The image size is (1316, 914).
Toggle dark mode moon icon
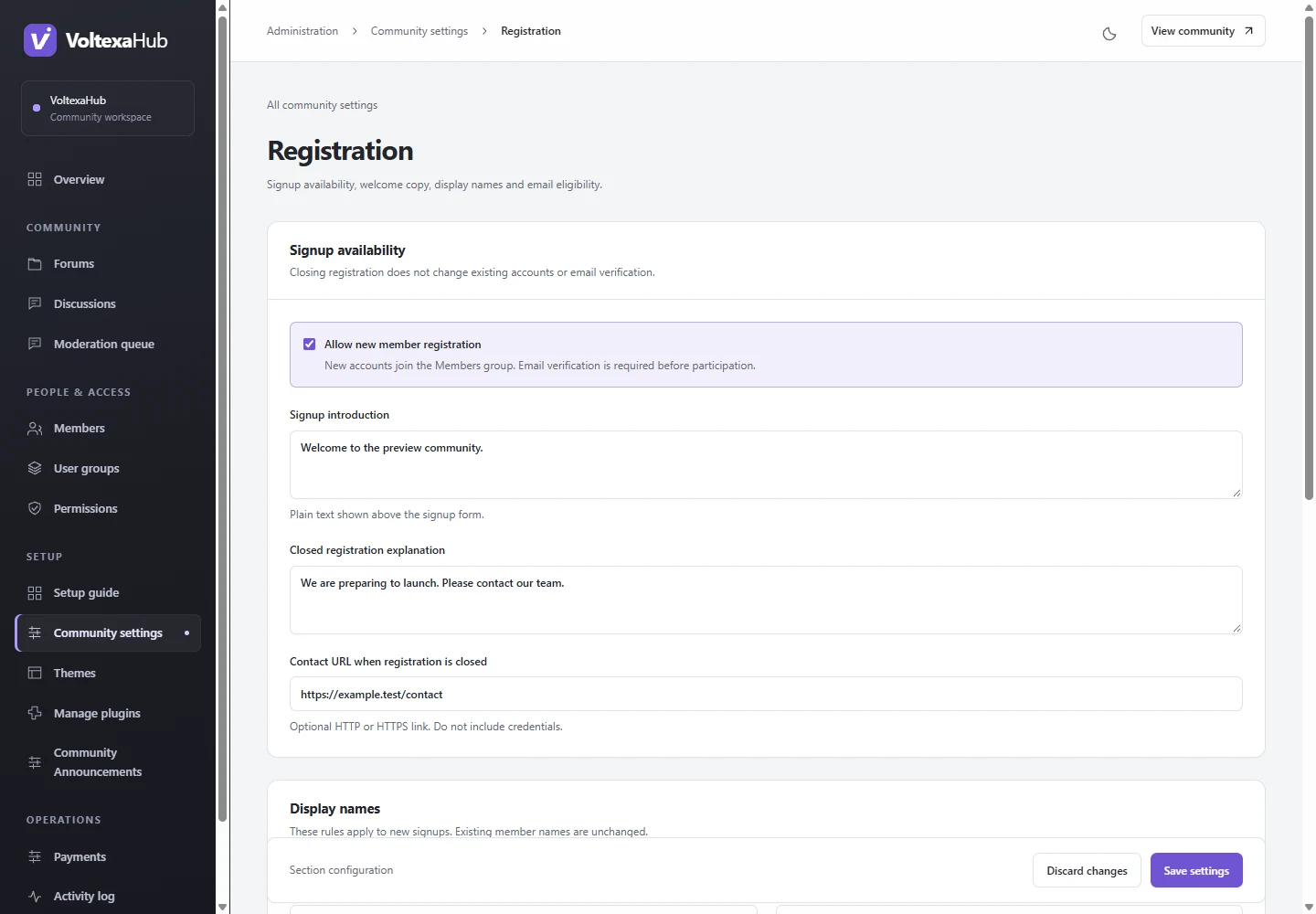tap(1109, 34)
